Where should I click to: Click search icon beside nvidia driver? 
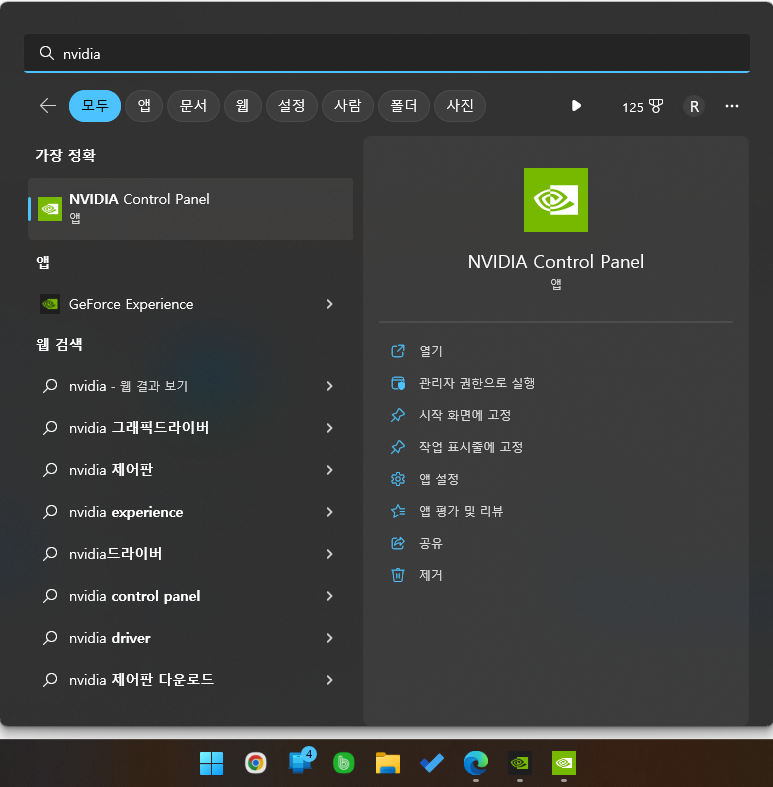(x=50, y=638)
